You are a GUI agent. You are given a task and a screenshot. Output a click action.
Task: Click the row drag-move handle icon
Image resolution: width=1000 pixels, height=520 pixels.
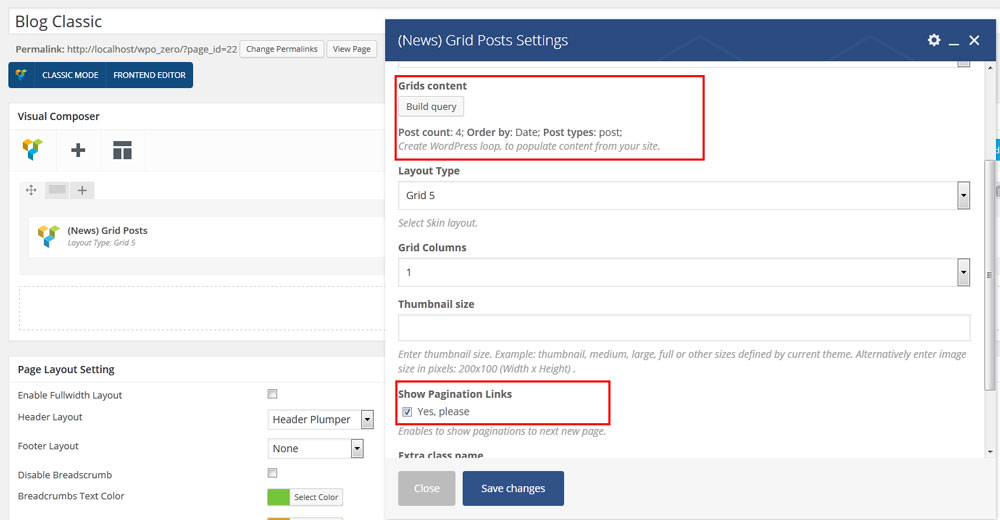coord(31,190)
